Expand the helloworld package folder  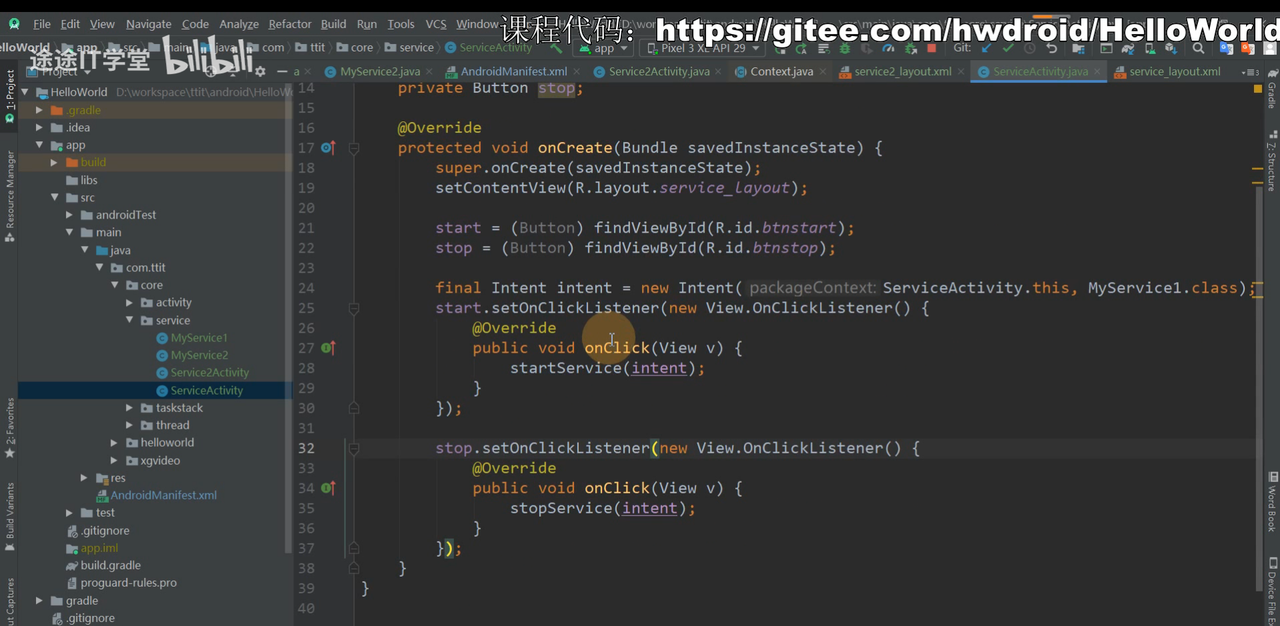click(x=115, y=443)
